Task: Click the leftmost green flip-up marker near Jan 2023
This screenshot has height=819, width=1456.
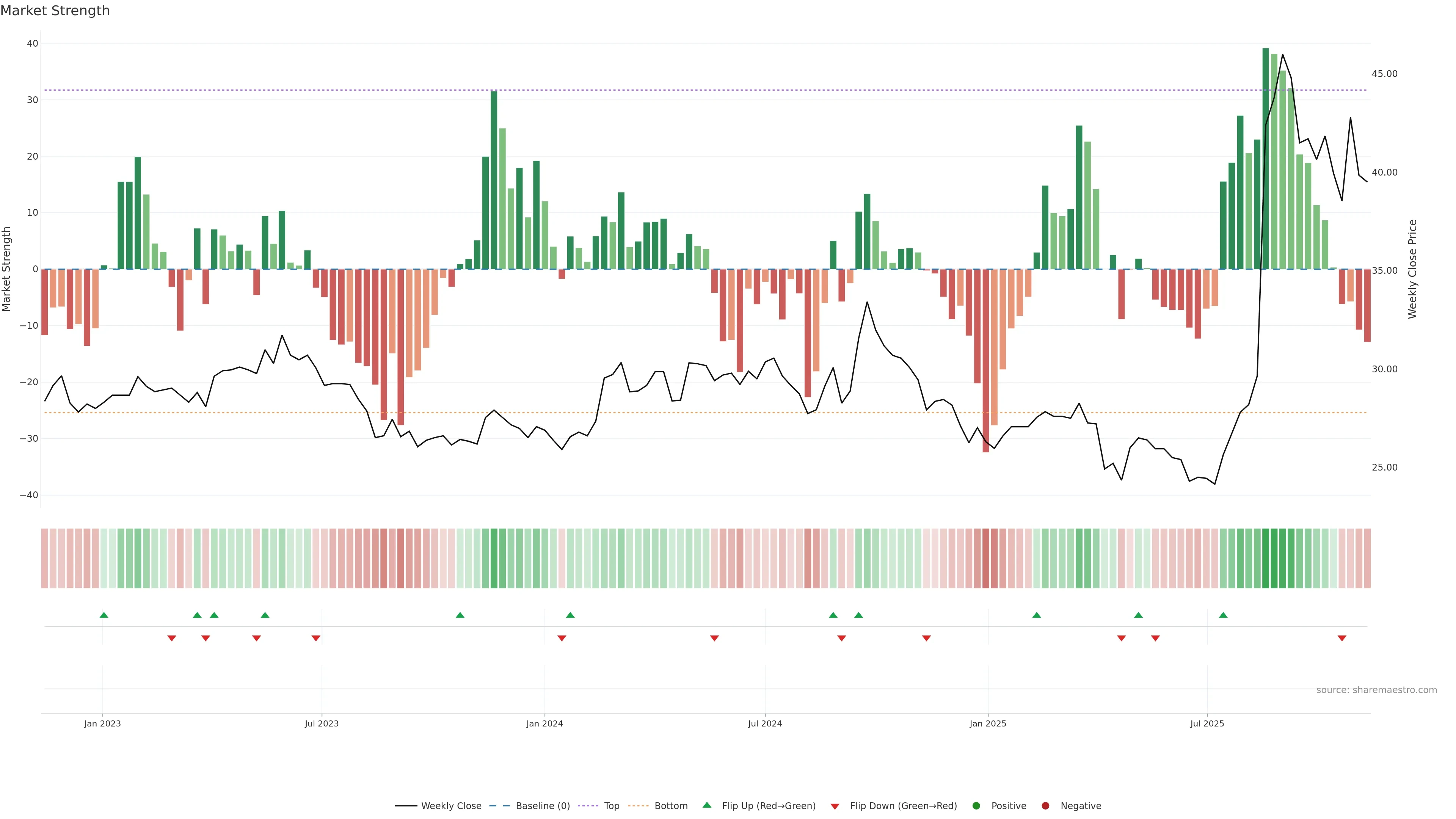Action: (104, 615)
